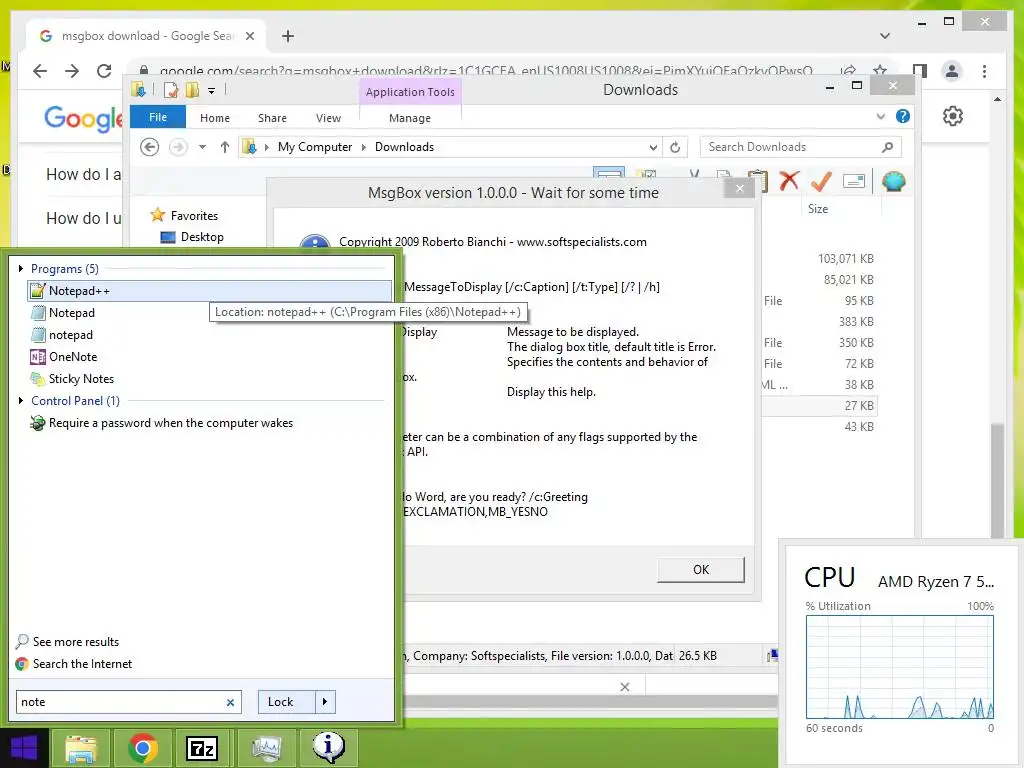
Task: Open File Explorer from the taskbar
Action: pyautogui.click(x=81, y=748)
